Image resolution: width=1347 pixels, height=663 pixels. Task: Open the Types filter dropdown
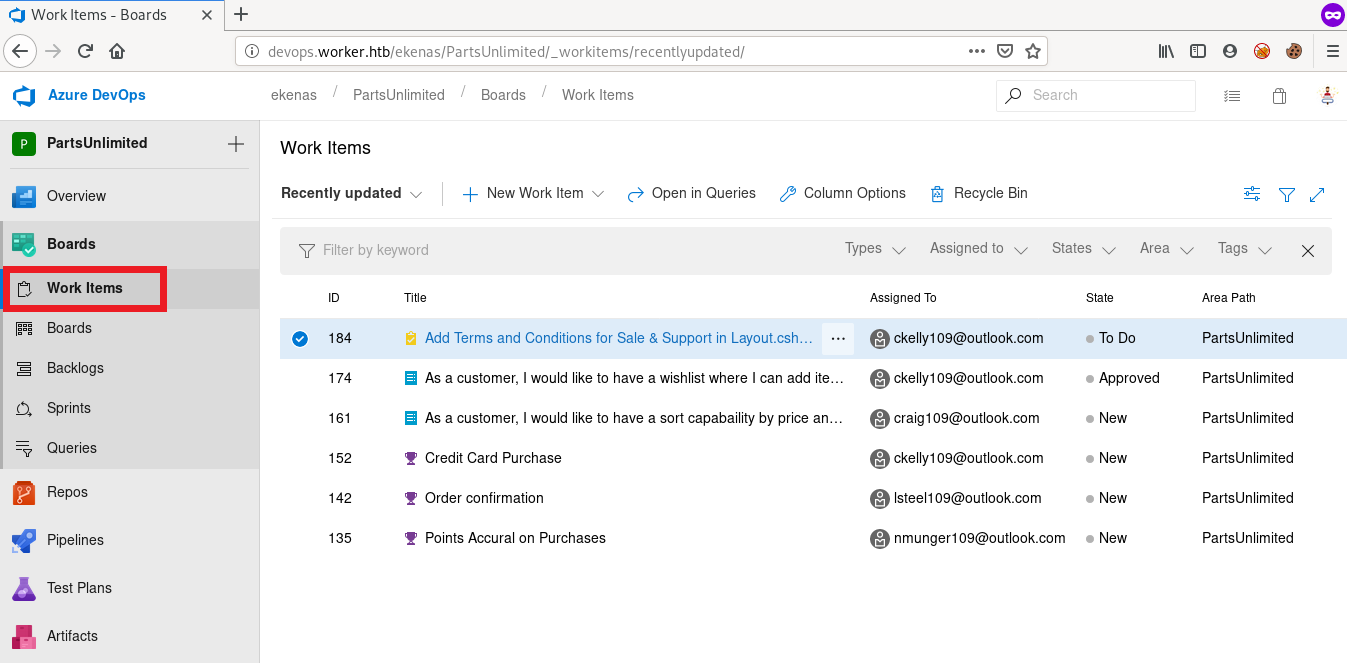875,249
